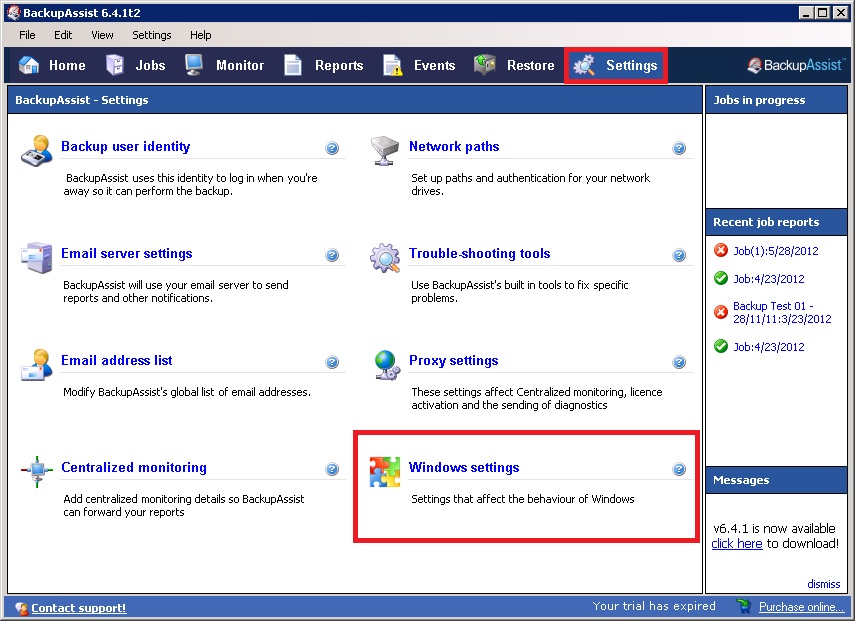This screenshot has width=855, height=621.
Task: Open the Monitor screen icon
Action: click(194, 65)
